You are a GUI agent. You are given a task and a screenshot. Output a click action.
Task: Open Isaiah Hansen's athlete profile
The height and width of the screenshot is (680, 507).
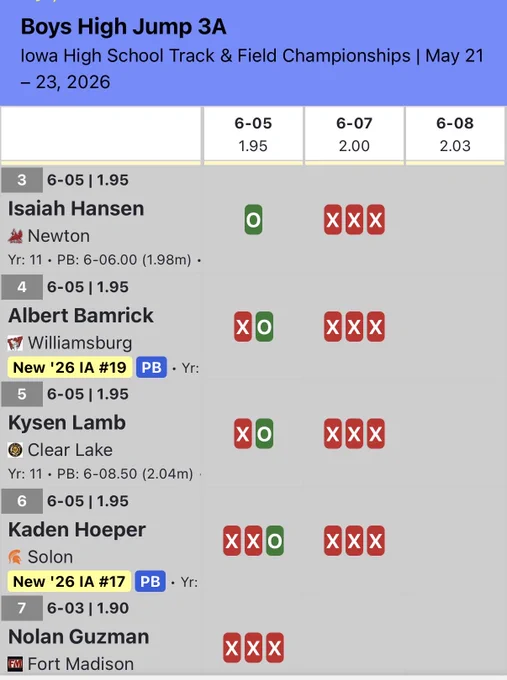[x=76, y=209]
